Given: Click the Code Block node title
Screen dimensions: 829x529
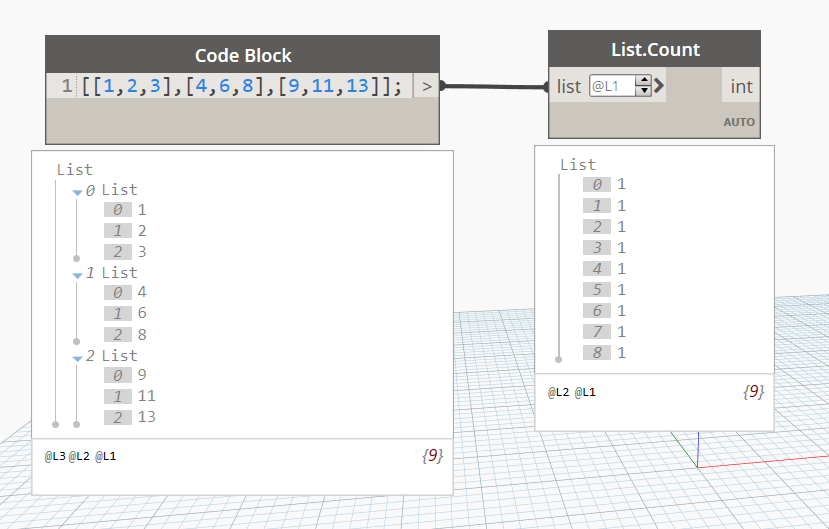Looking at the screenshot, I should point(243,55).
